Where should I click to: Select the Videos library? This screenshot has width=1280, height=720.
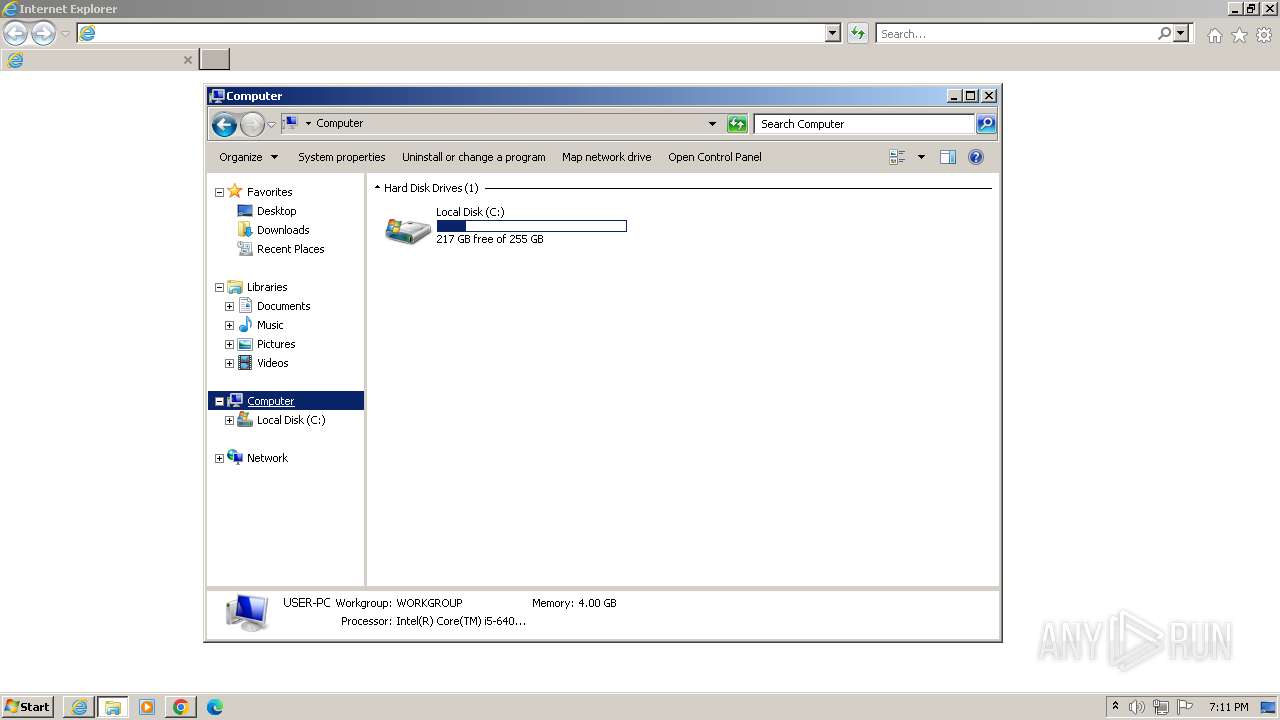click(272, 363)
